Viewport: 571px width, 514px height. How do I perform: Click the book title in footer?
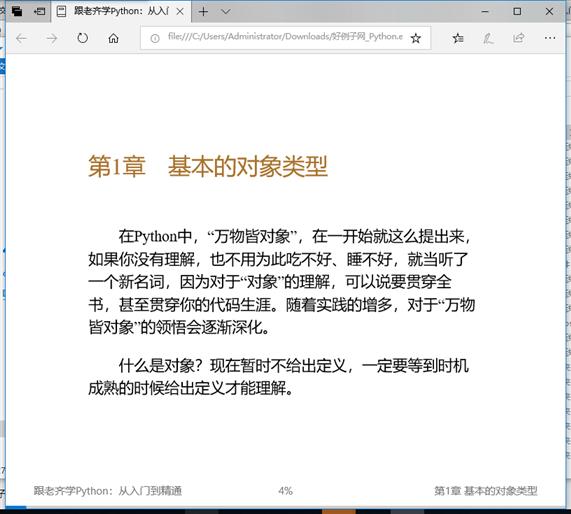pyautogui.click(x=108, y=491)
